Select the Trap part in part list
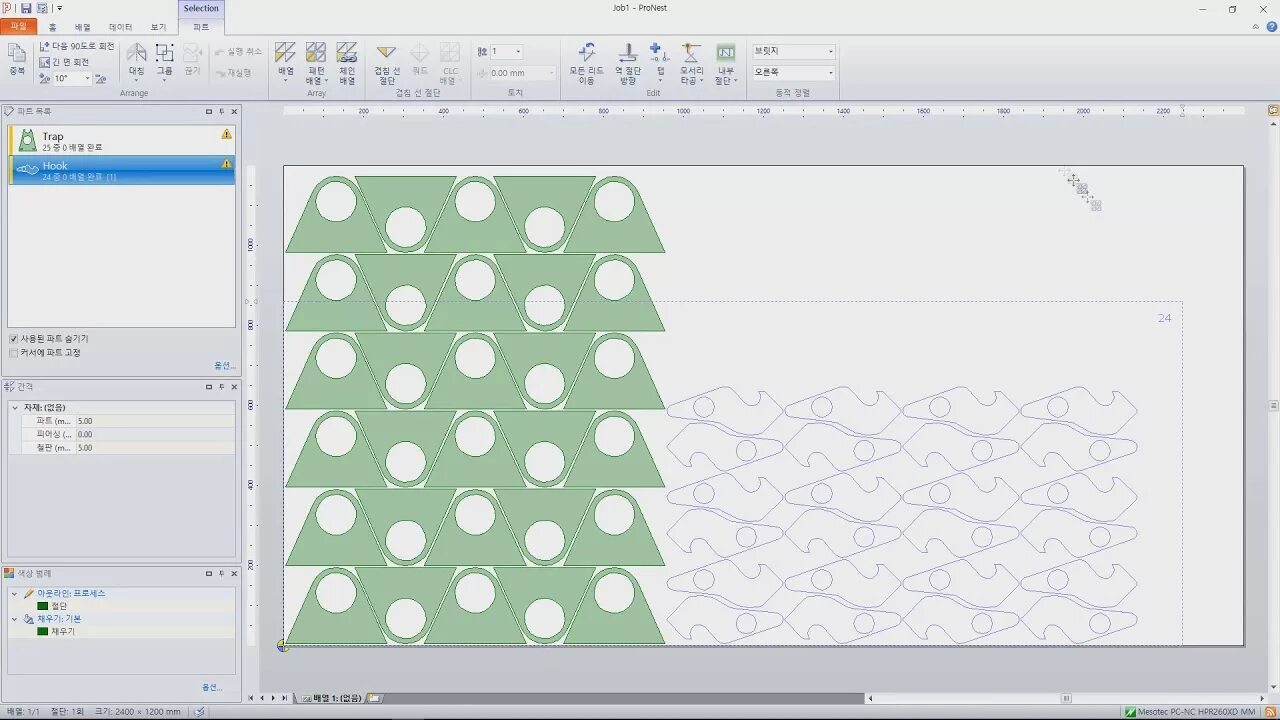Screen dimensions: 1280x720 click(x=122, y=141)
